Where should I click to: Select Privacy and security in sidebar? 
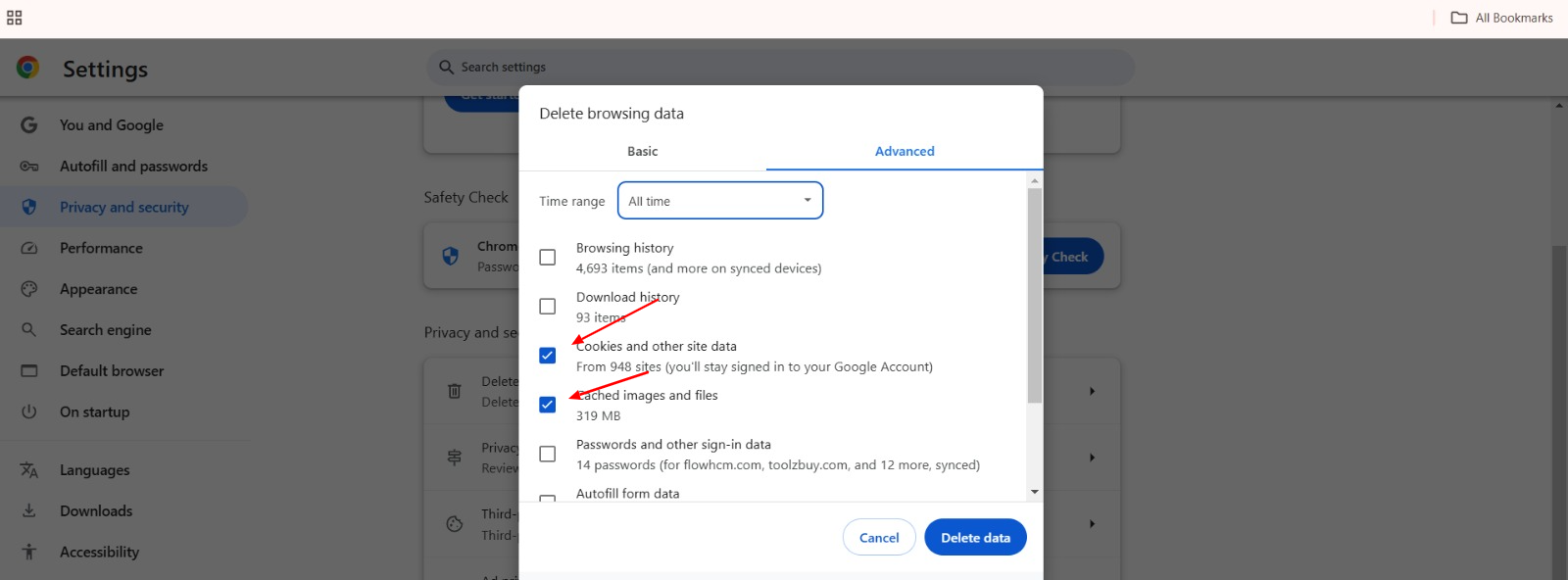123,207
